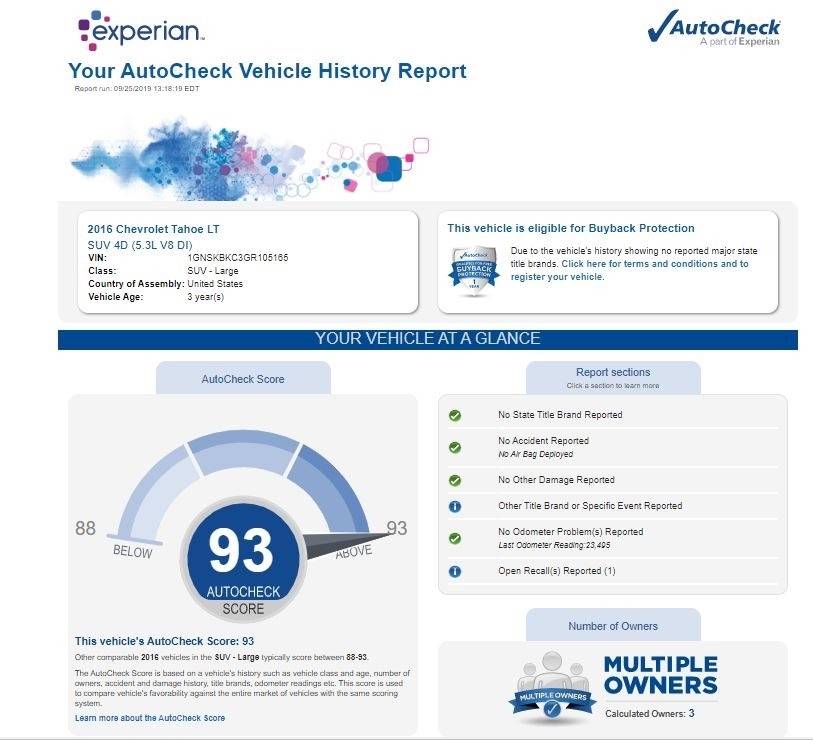Screen dimensions: 813x740
Task: Click the Experian logo
Action: (141, 30)
